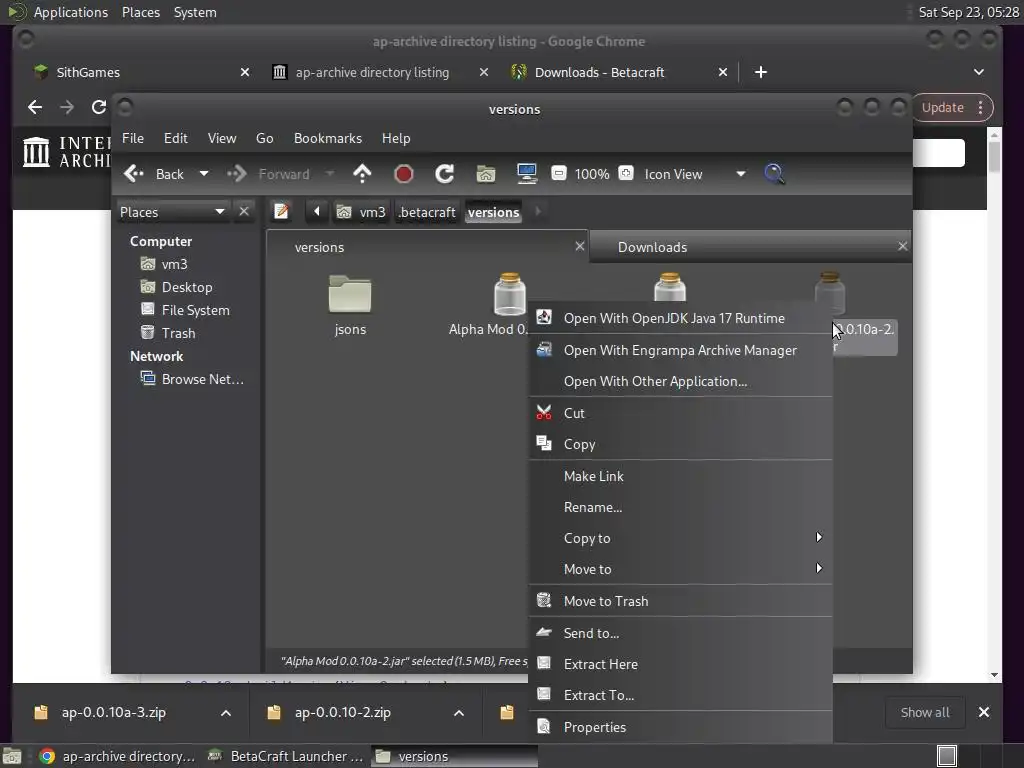Open the Icon View mode dropdown
The image size is (1024, 768).
694,174
